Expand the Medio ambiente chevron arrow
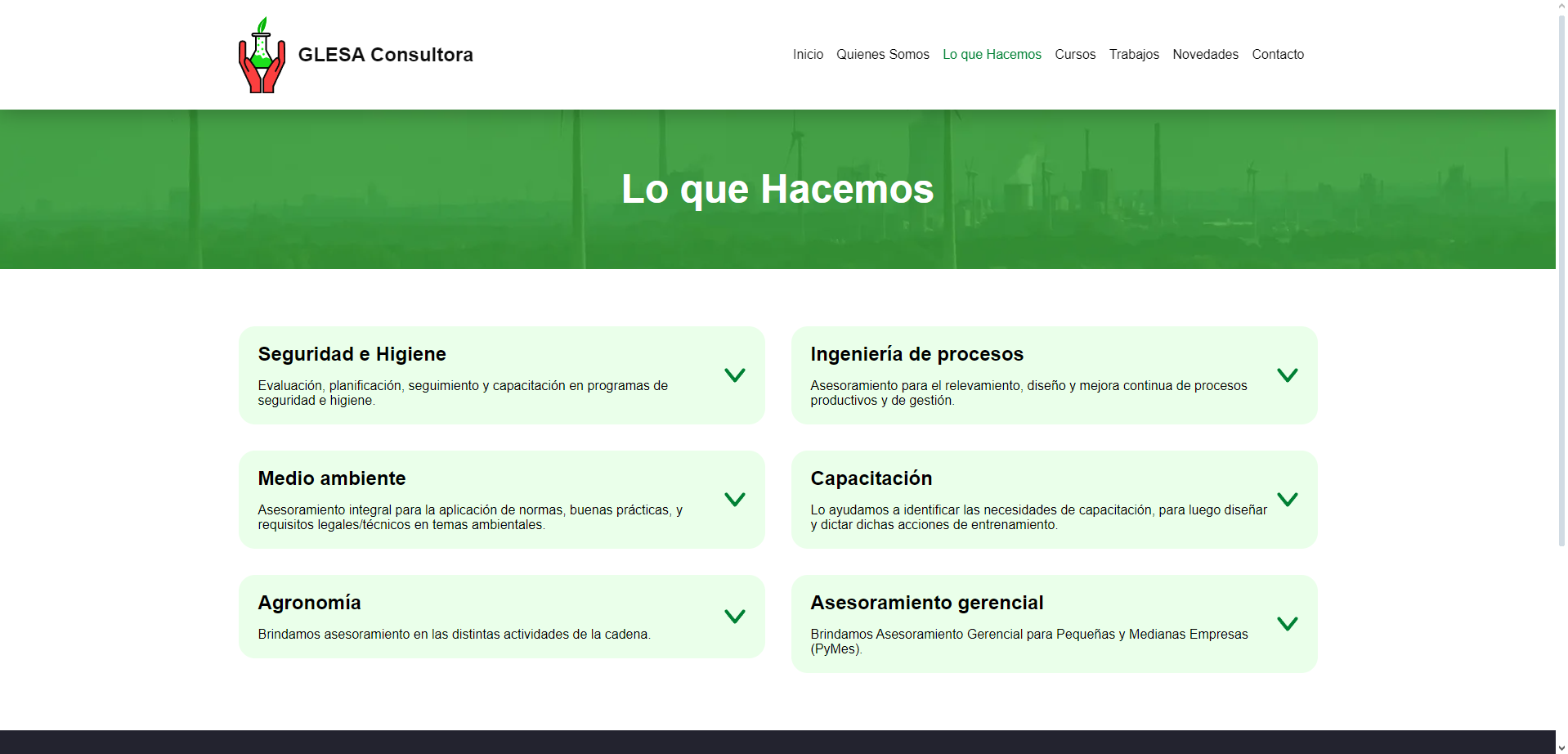Viewport: 1568px width, 754px height. click(734, 500)
